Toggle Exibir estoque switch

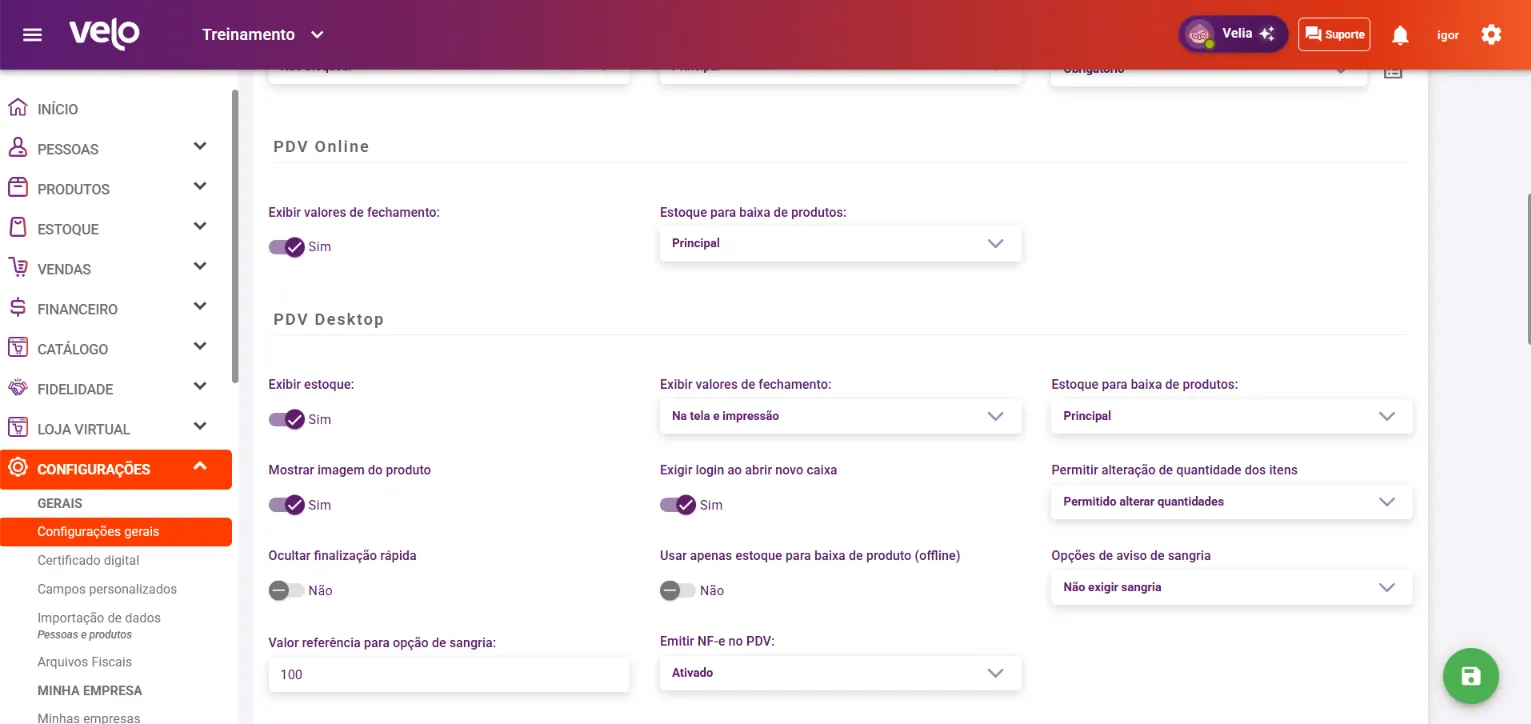tap(287, 419)
